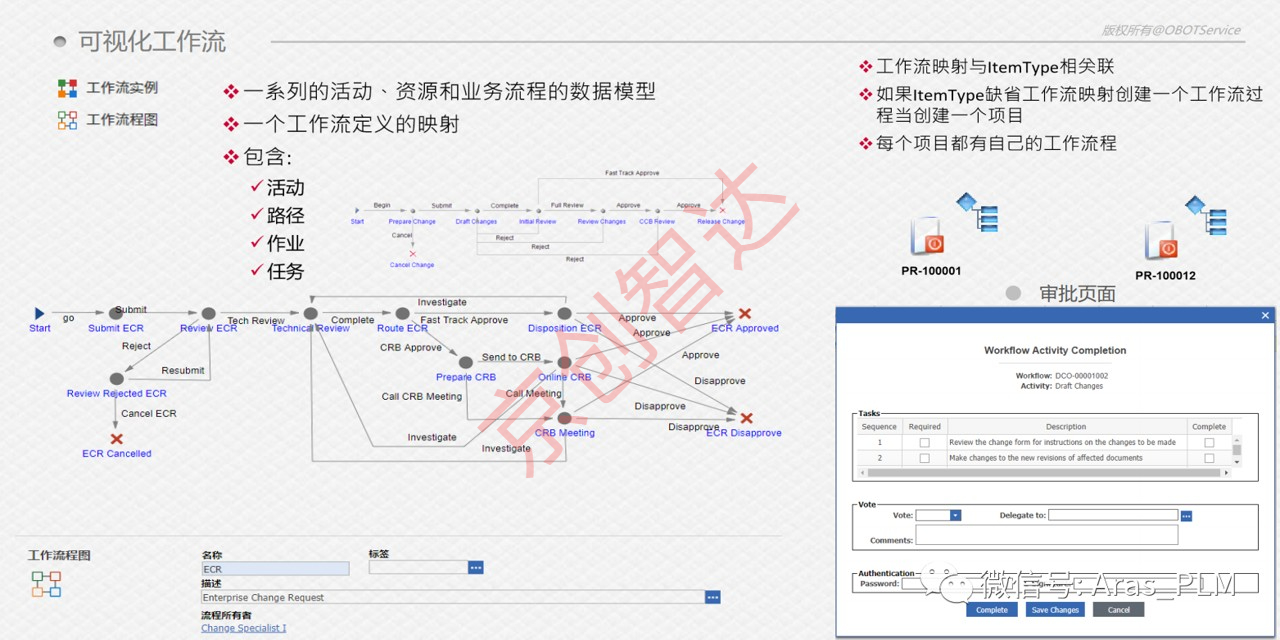The image size is (1280, 640).
Task: Select the PR-100012 document icon
Action: [x=1161, y=241]
